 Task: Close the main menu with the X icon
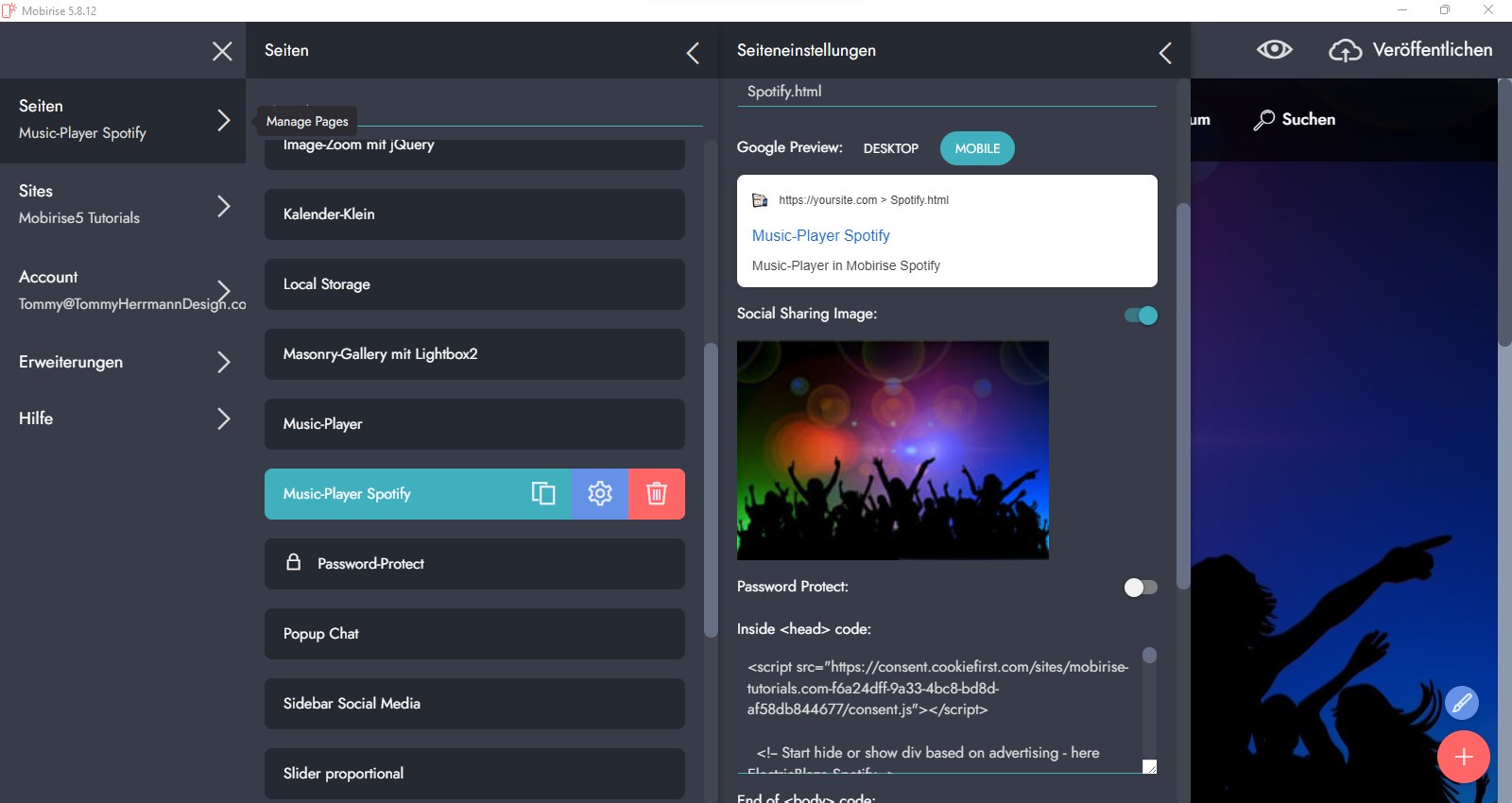coord(222,51)
